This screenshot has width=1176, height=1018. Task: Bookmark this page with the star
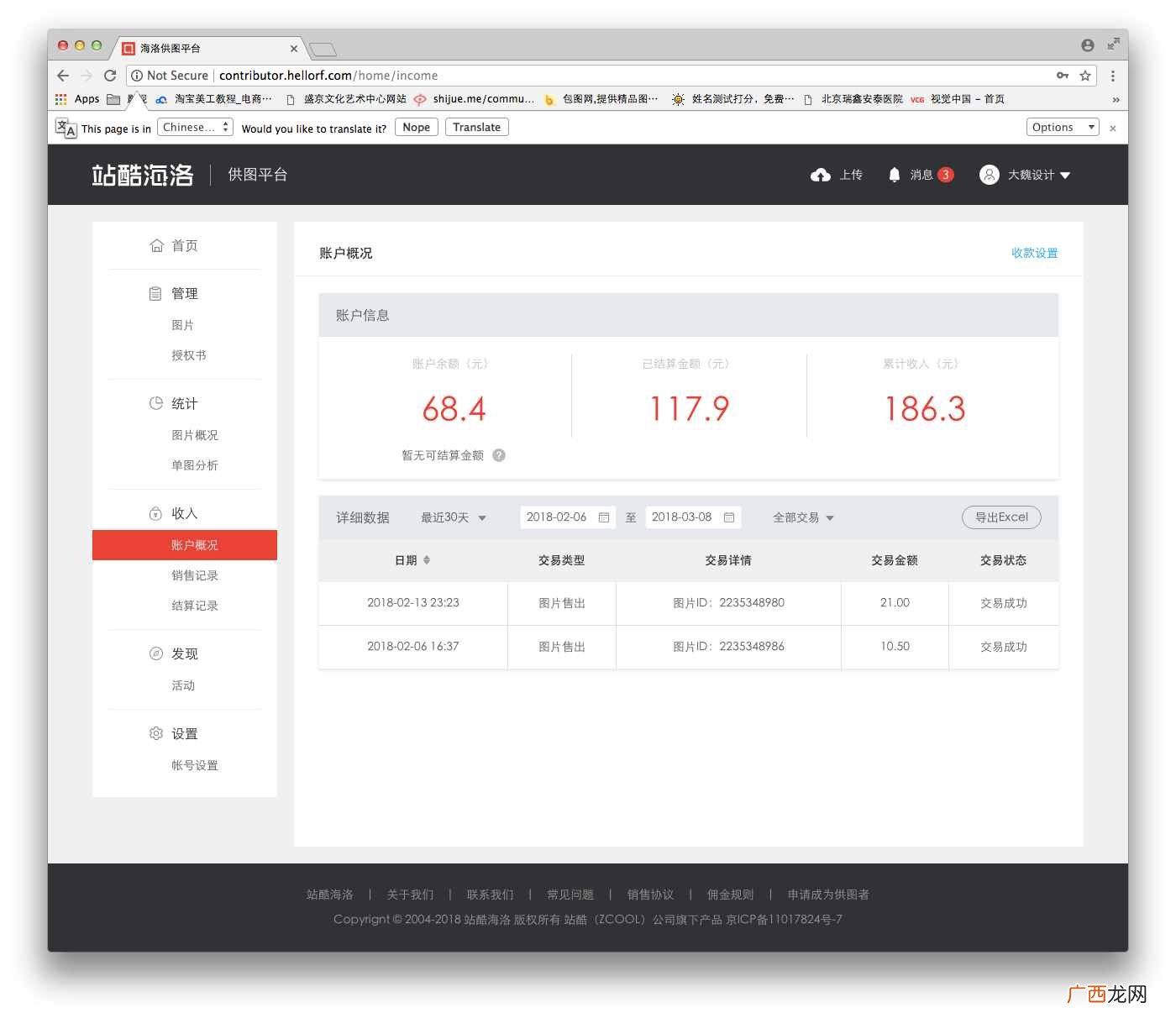1085,76
